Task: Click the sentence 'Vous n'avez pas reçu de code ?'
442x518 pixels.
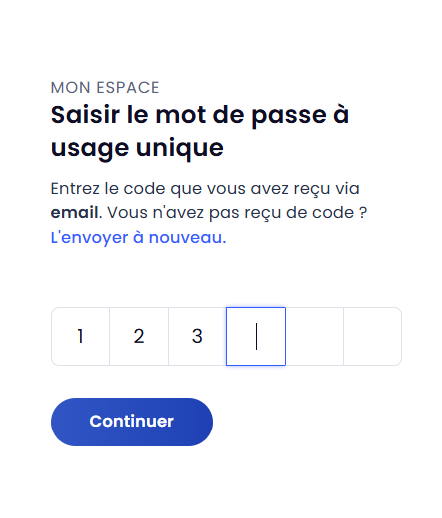Action: [x=237, y=213]
